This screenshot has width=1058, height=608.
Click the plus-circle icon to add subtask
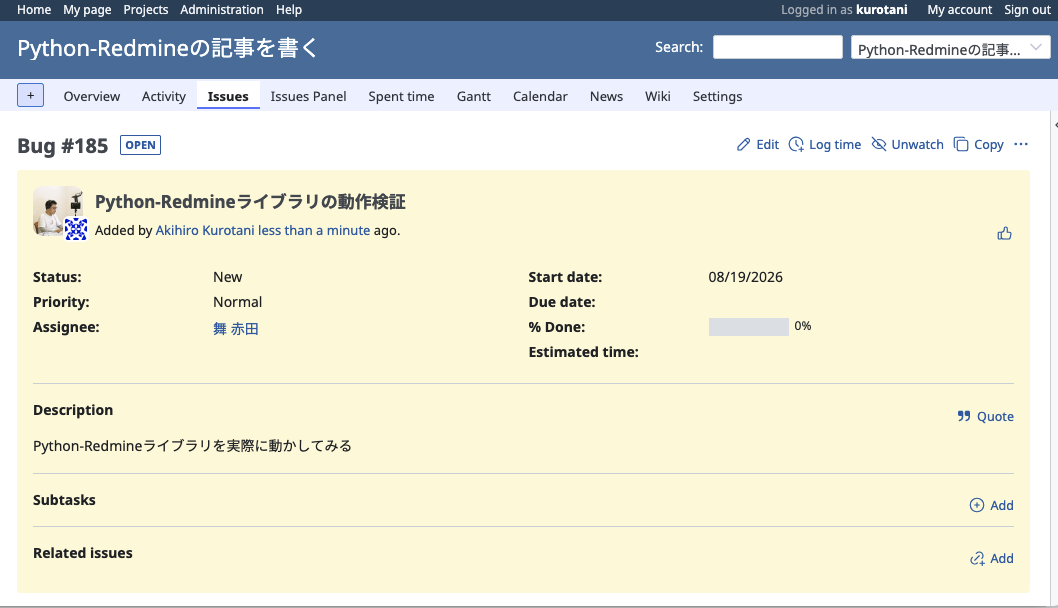(x=976, y=505)
